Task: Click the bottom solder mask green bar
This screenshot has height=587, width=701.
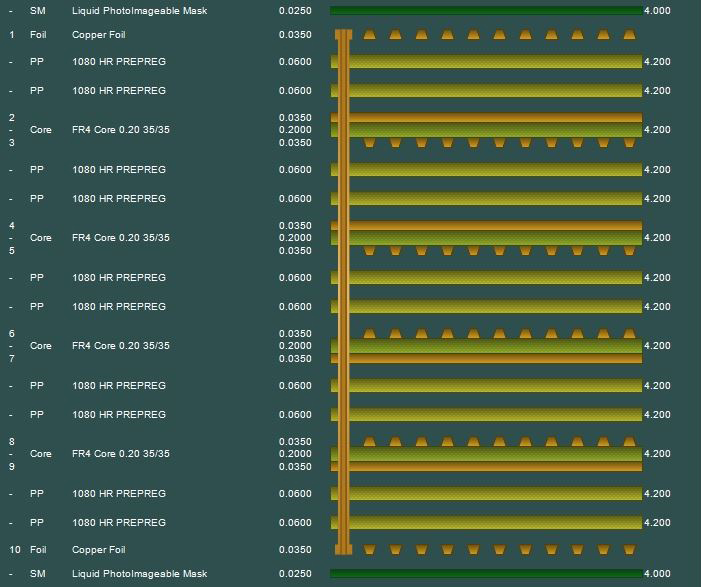Action: point(486,574)
